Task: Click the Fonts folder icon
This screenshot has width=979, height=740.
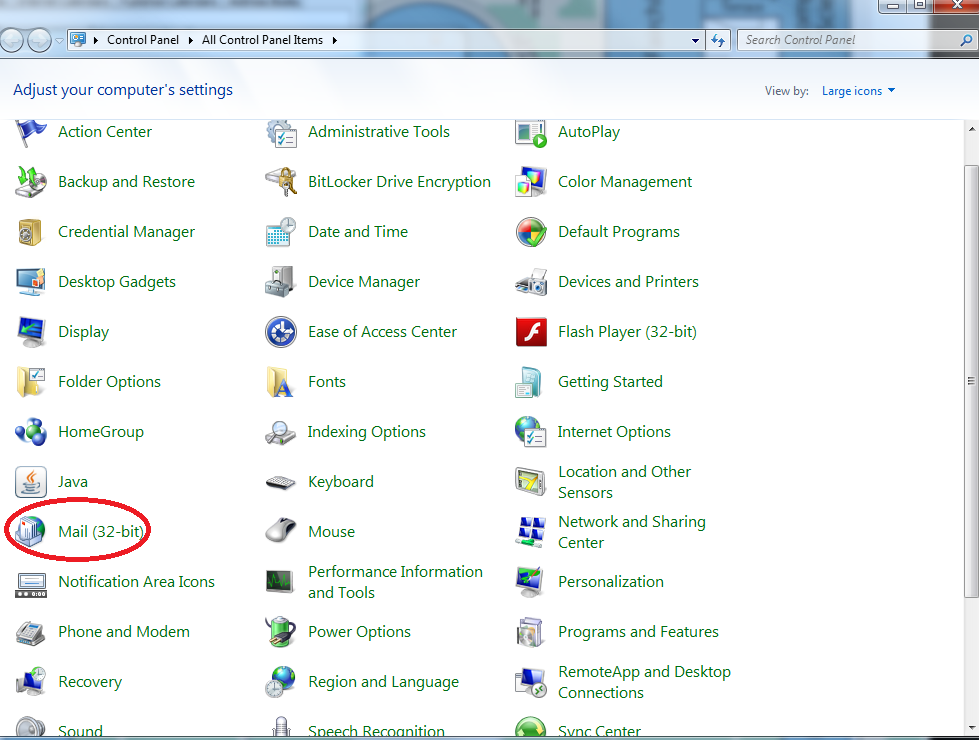Action: click(281, 382)
